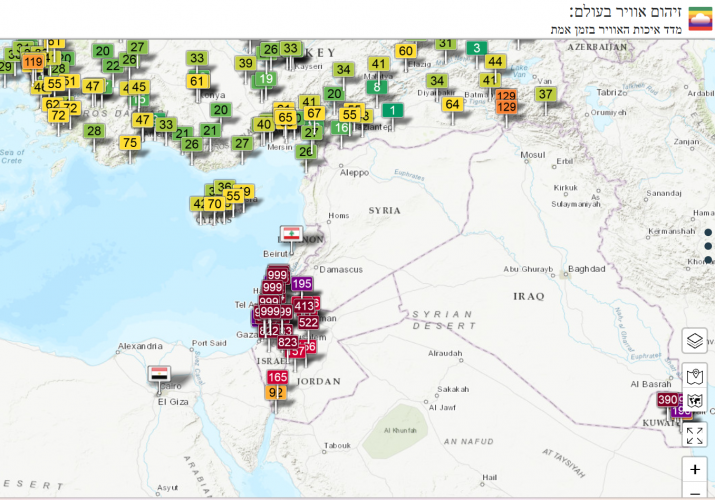Open the orange 119 marker in Turkey

point(33,62)
